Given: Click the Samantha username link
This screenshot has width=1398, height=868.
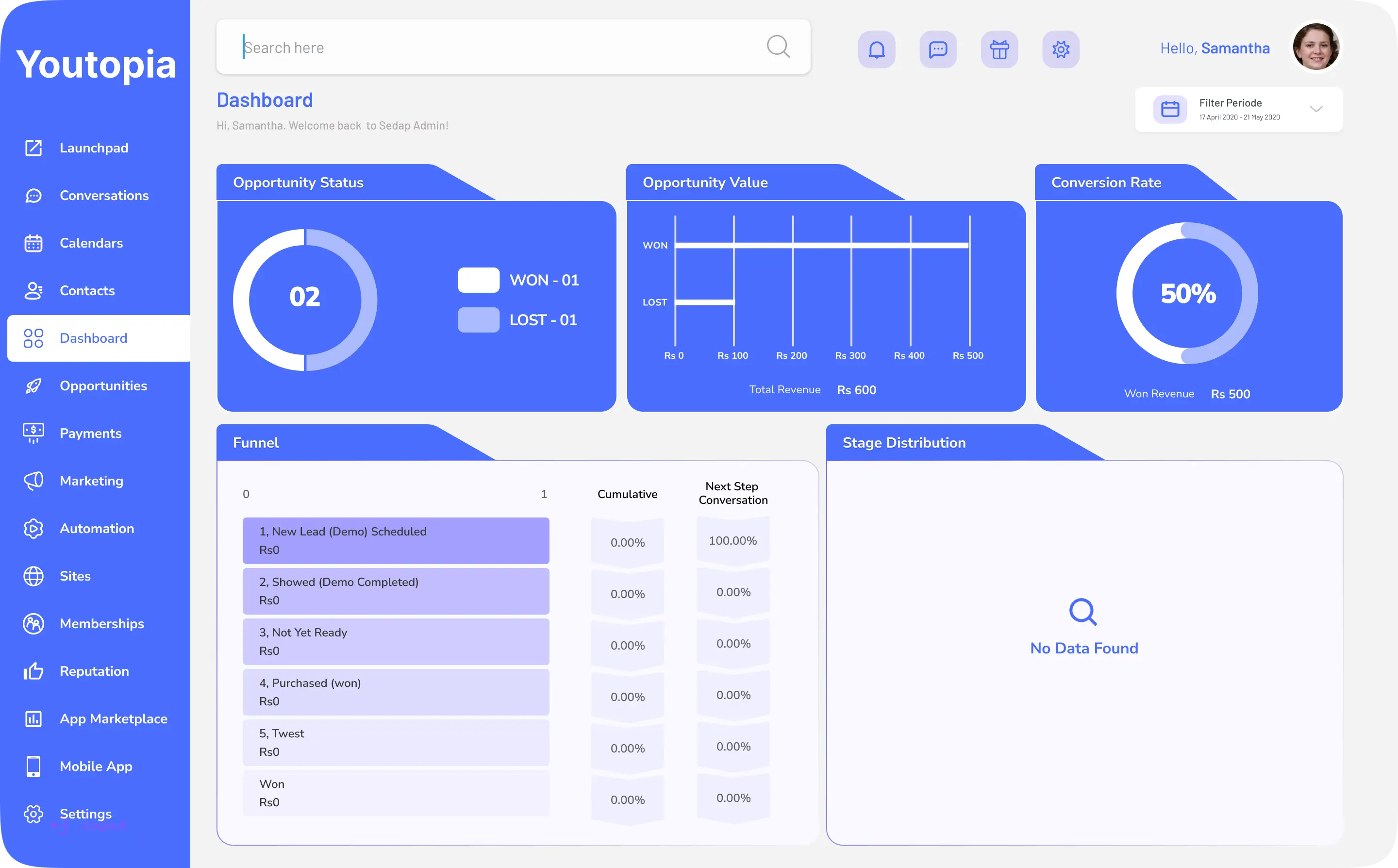Looking at the screenshot, I should pos(1235,48).
